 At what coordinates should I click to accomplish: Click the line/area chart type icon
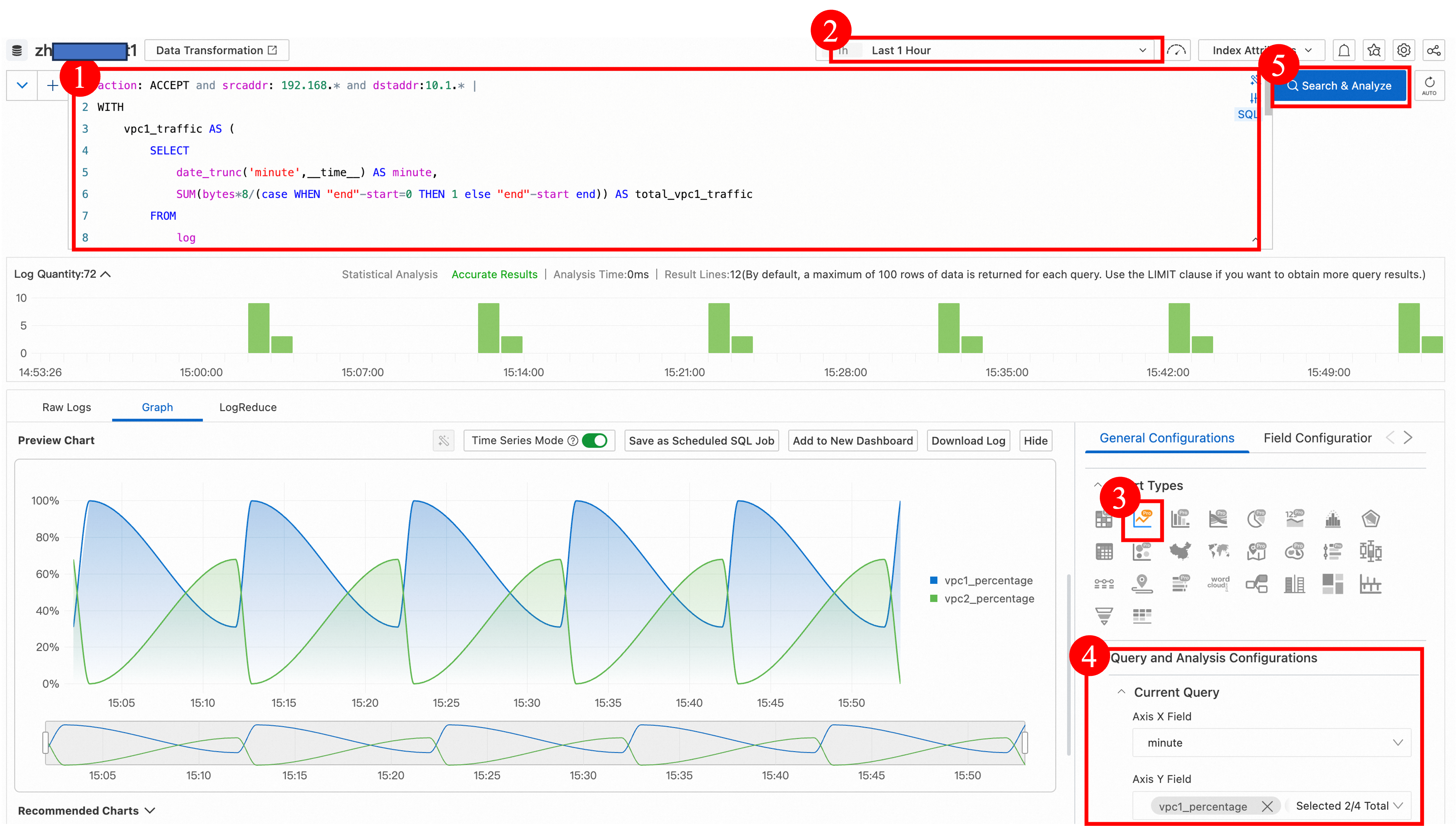tap(1143, 518)
